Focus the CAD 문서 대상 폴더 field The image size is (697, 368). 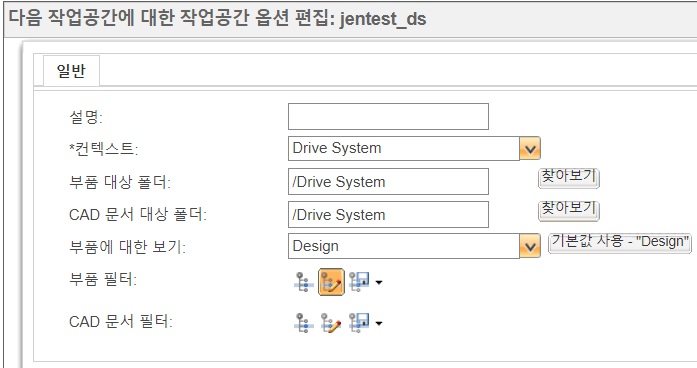click(x=388, y=214)
